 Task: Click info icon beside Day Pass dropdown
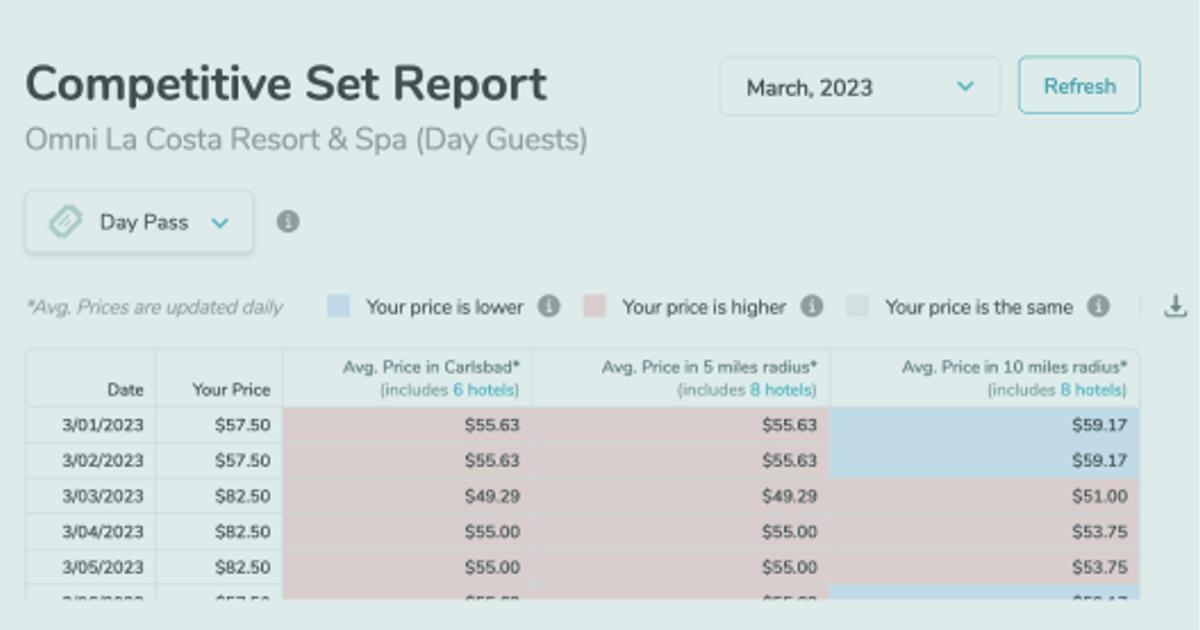[288, 221]
